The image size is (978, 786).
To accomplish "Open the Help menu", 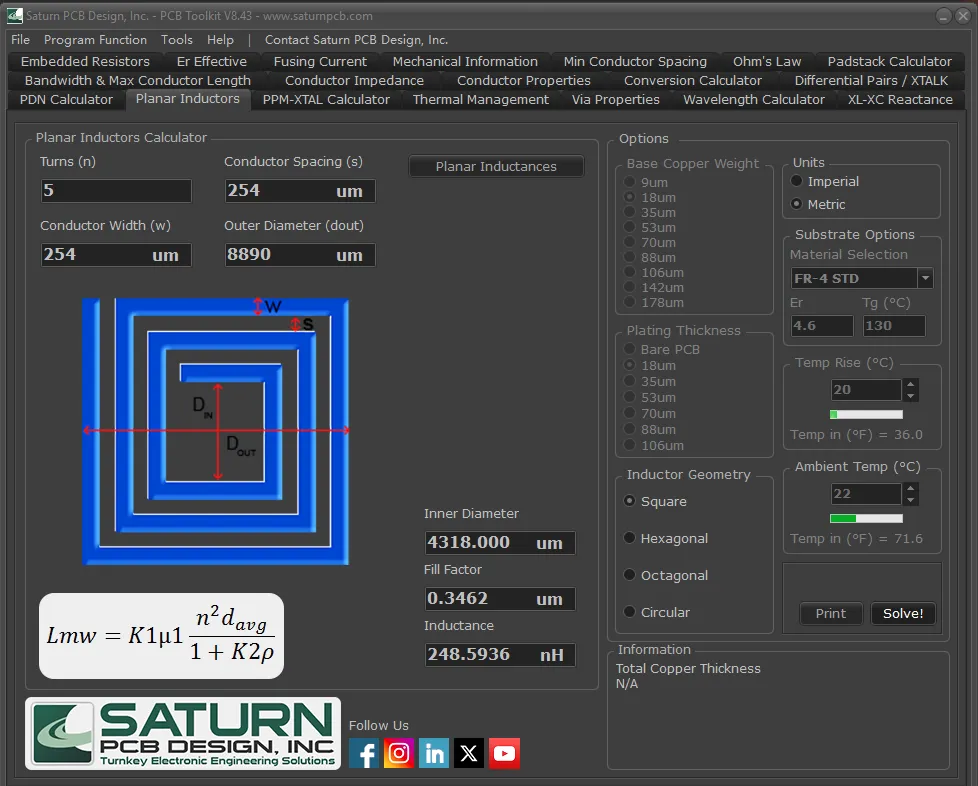I will [220, 40].
